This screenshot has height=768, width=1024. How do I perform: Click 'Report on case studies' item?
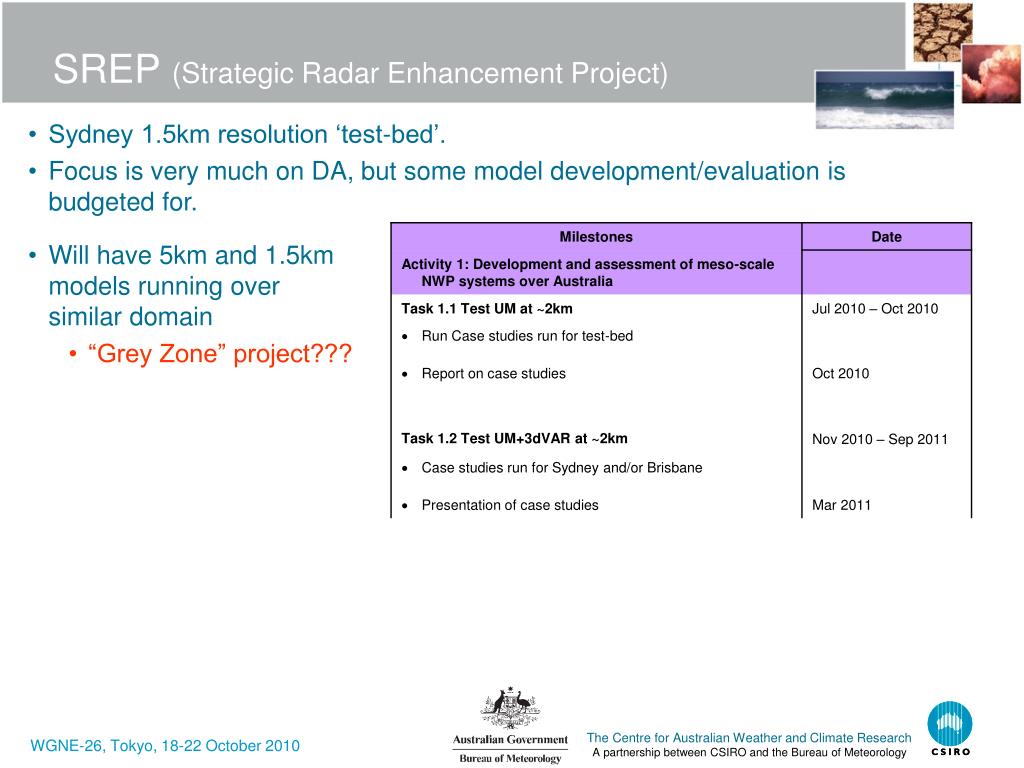coord(494,374)
